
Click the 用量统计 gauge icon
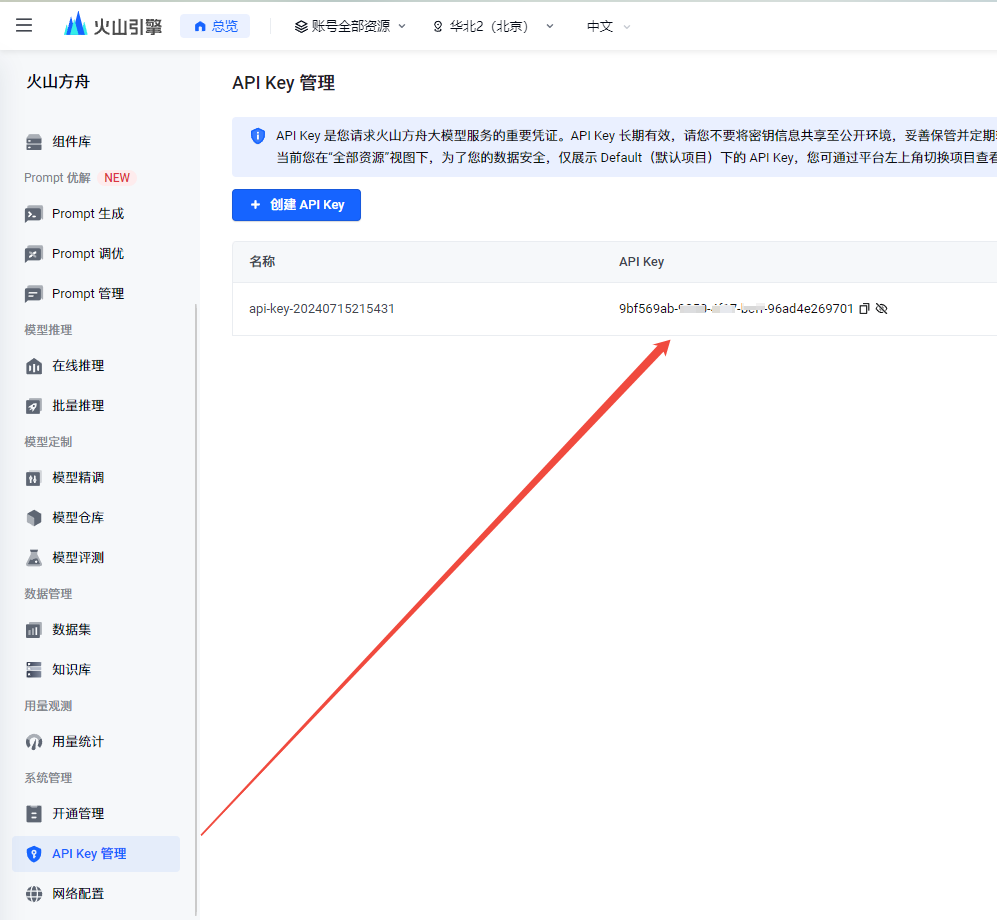click(x=34, y=742)
